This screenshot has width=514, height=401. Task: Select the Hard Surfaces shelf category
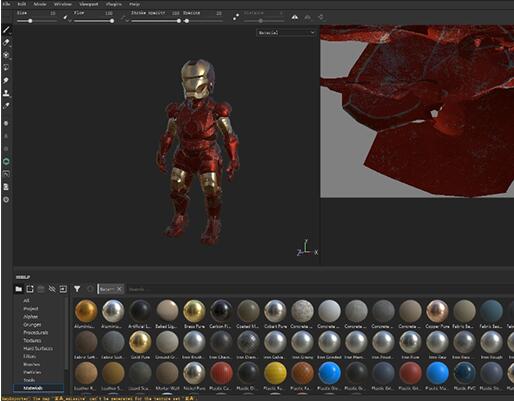tap(38, 348)
